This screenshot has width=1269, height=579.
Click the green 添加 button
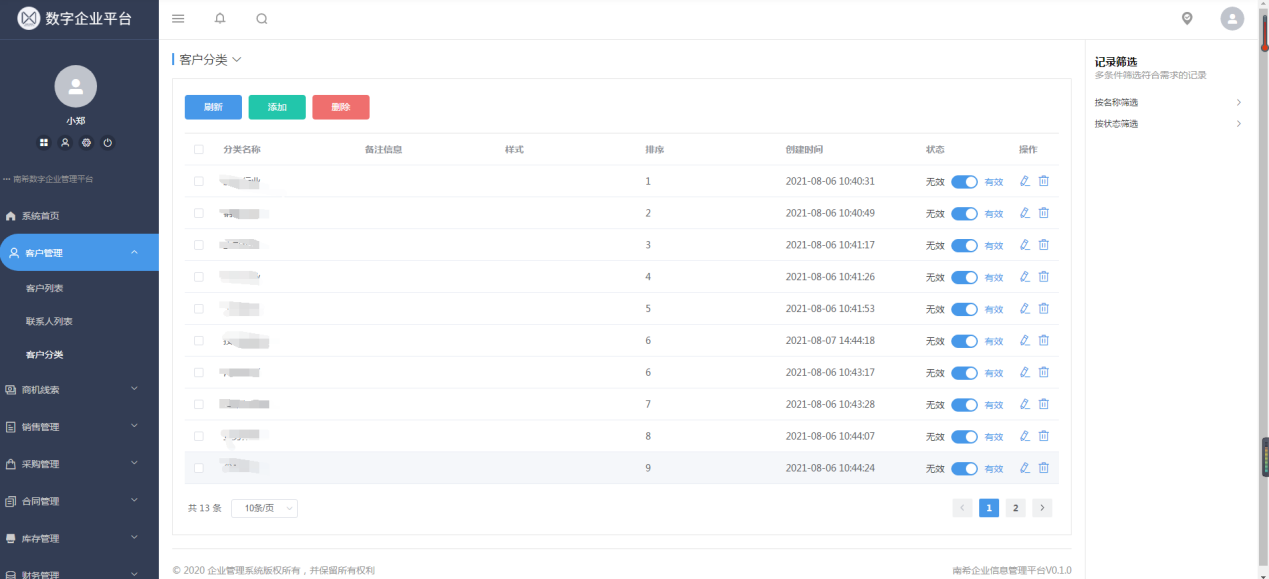point(277,107)
